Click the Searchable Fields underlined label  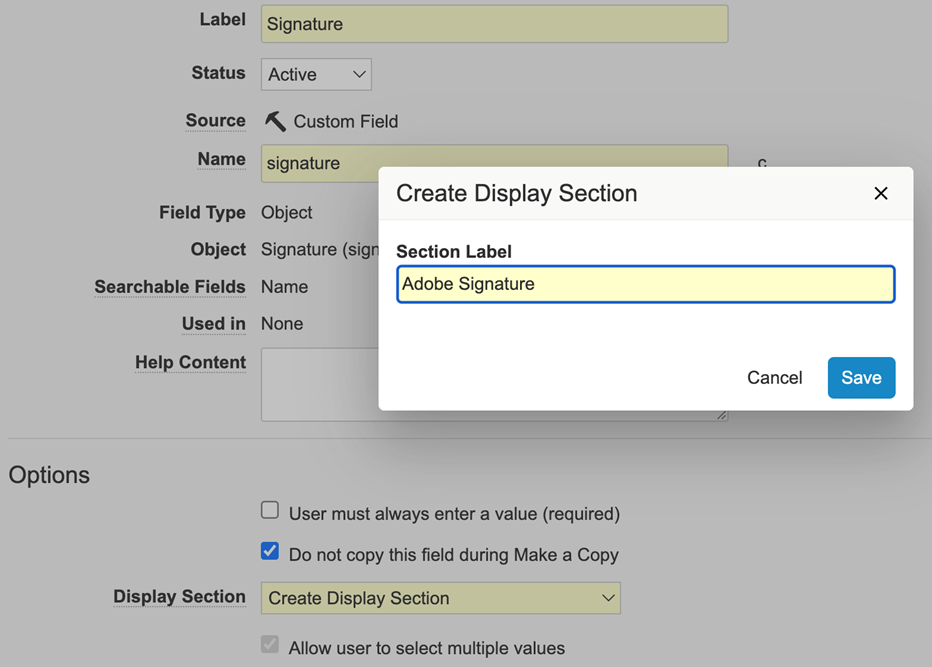tap(170, 287)
